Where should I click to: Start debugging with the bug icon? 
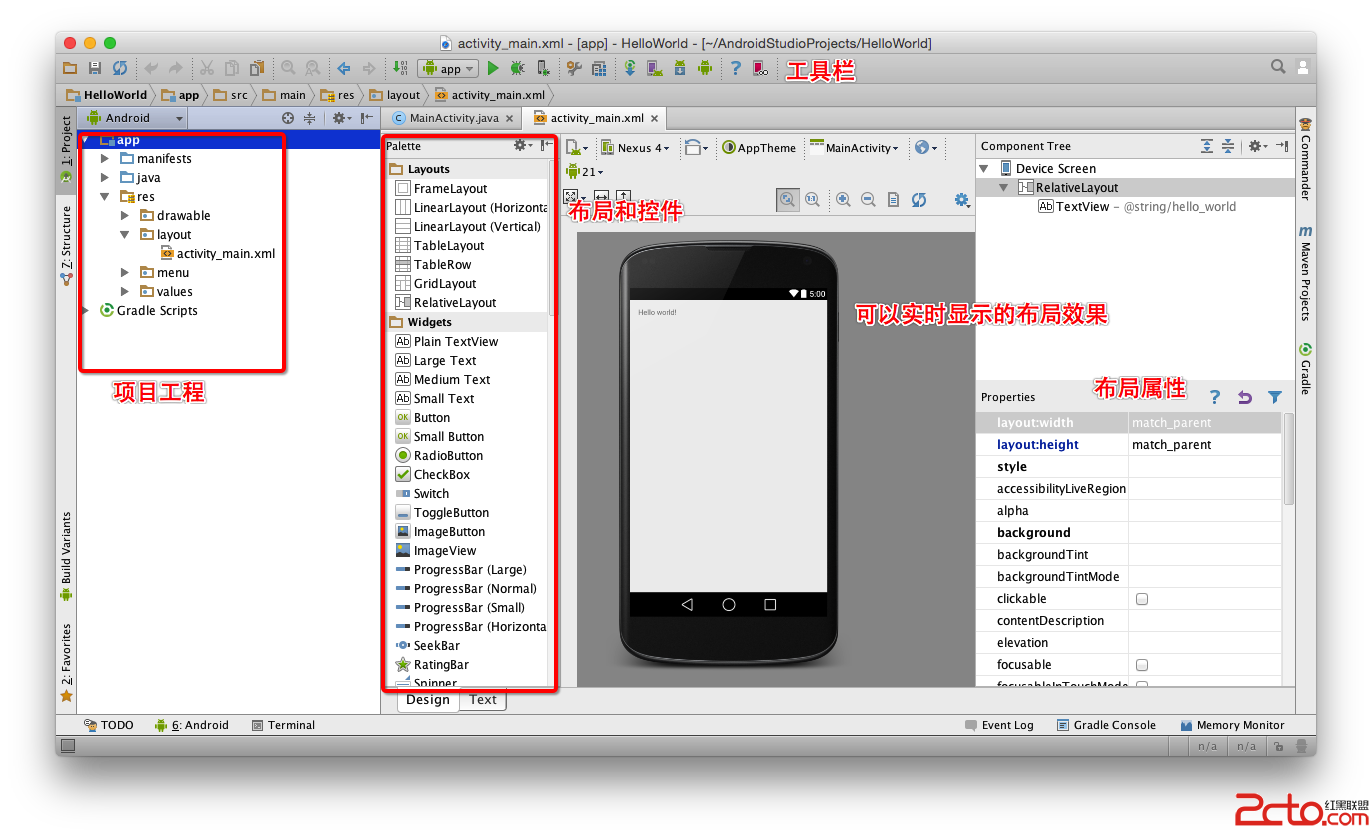[518, 68]
